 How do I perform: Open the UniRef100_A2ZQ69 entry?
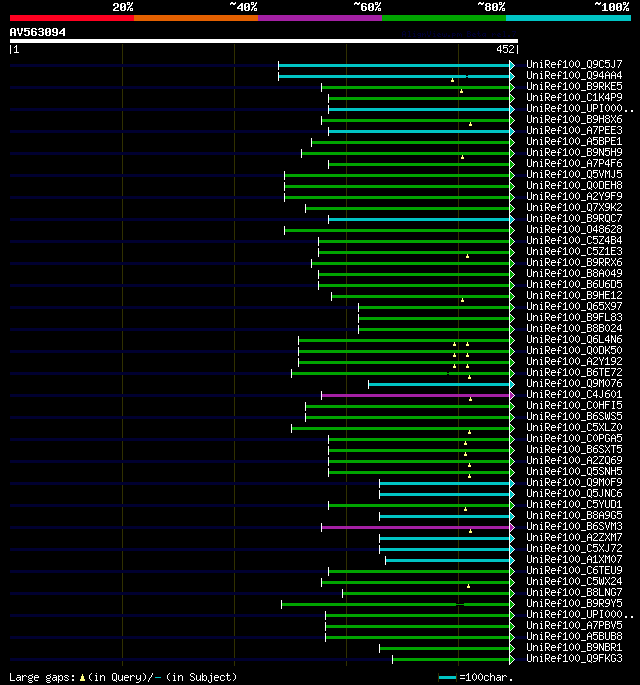574,460
